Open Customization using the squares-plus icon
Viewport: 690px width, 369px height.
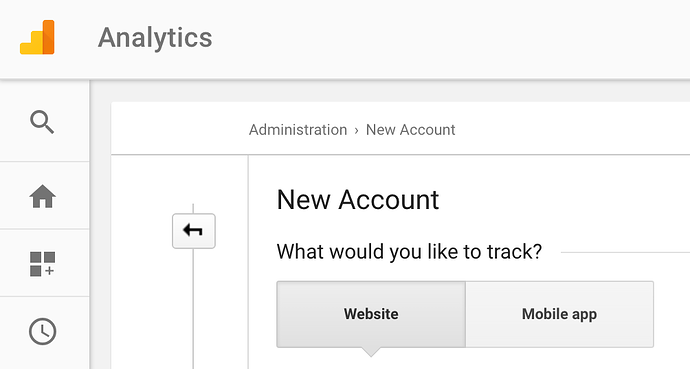point(43,264)
